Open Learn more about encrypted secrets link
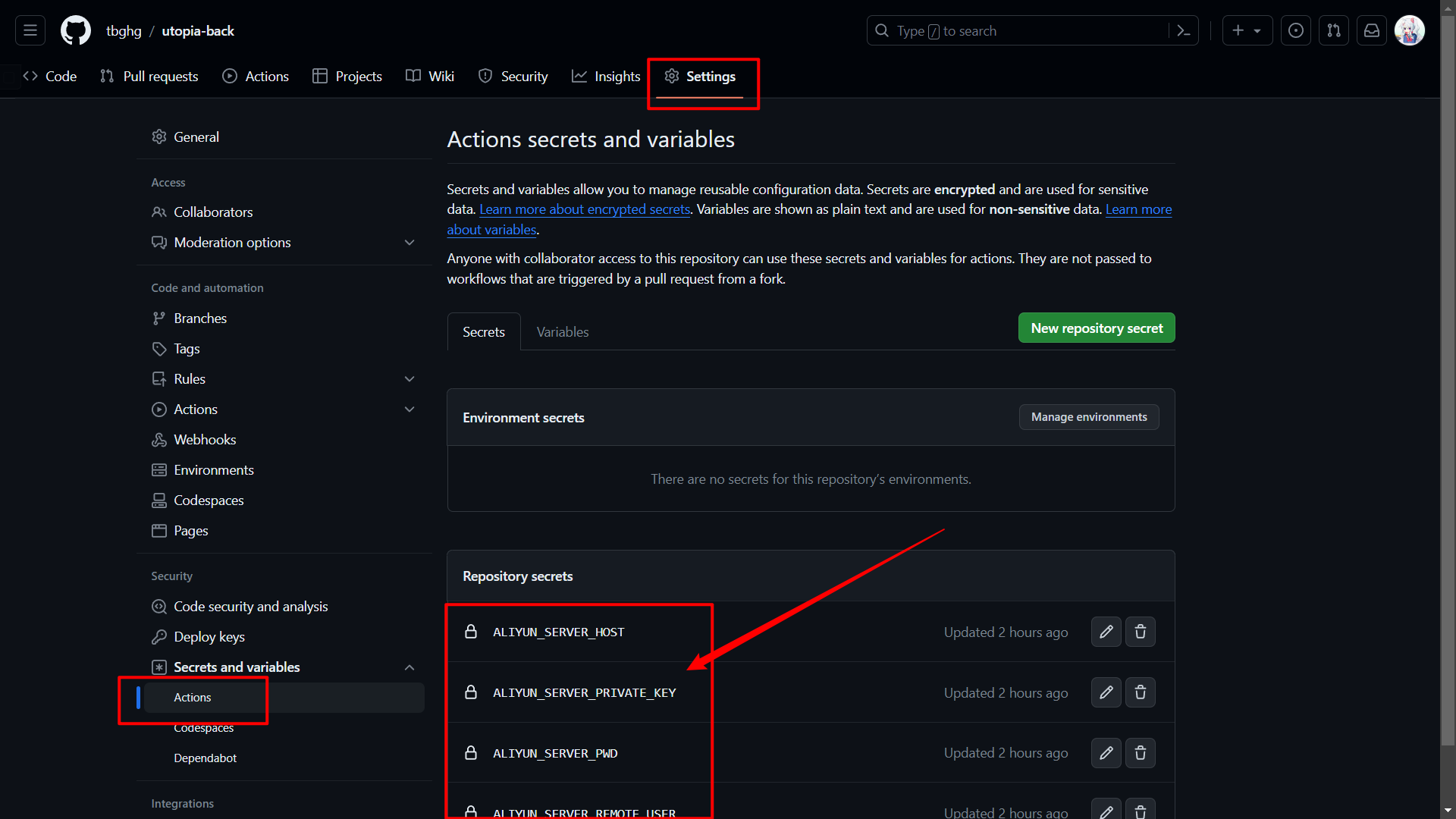 [x=585, y=209]
